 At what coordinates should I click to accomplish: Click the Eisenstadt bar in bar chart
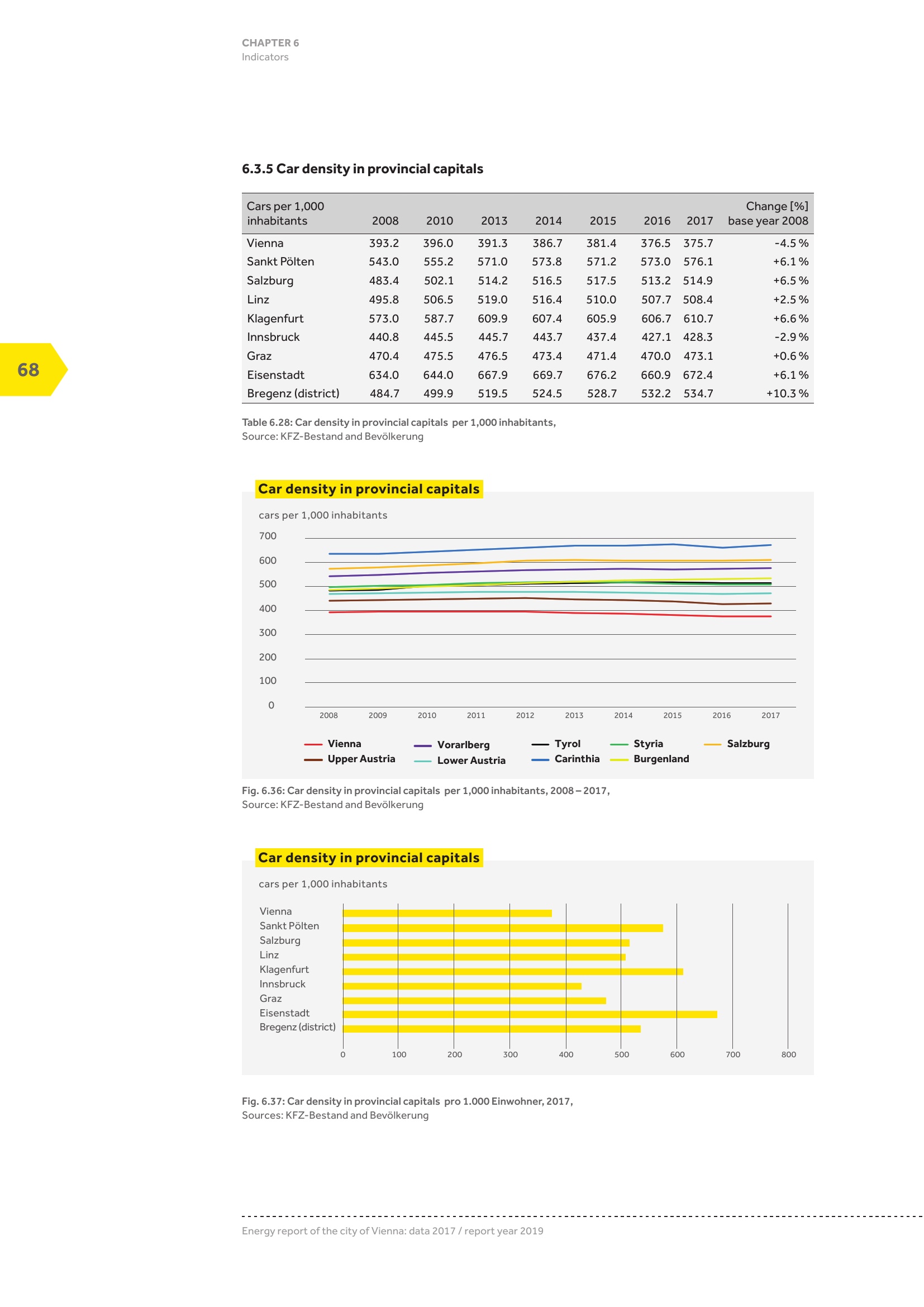529,1014
